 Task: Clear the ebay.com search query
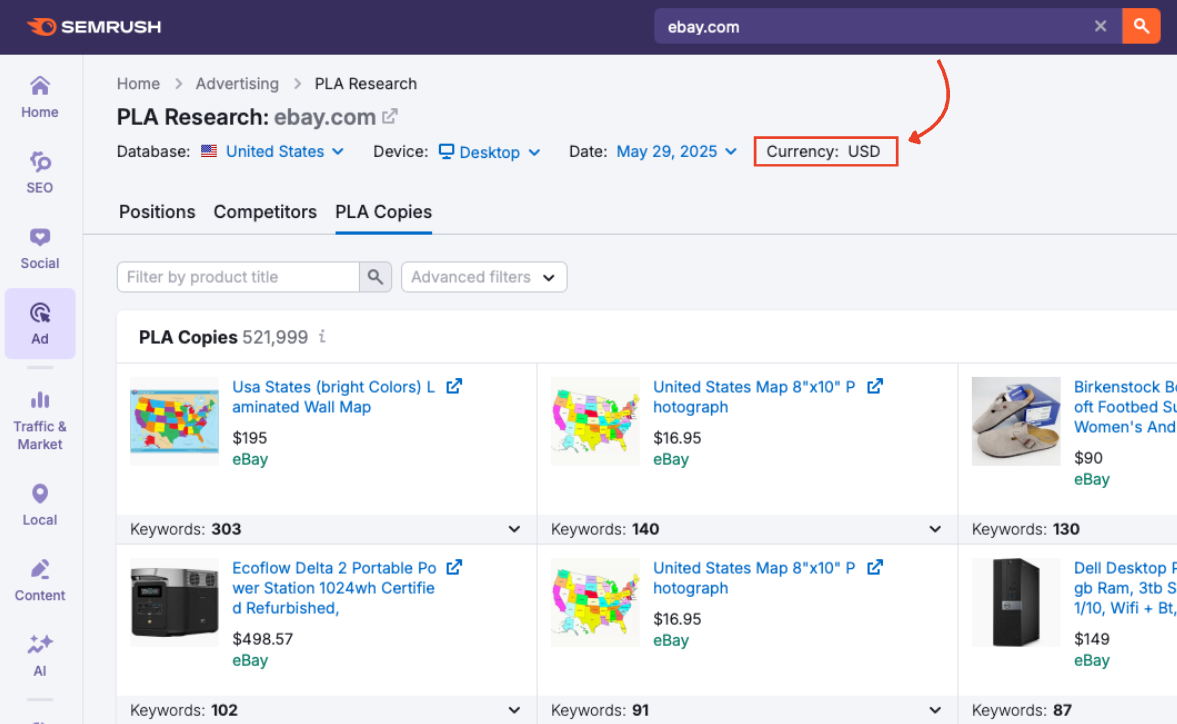pos(1100,26)
